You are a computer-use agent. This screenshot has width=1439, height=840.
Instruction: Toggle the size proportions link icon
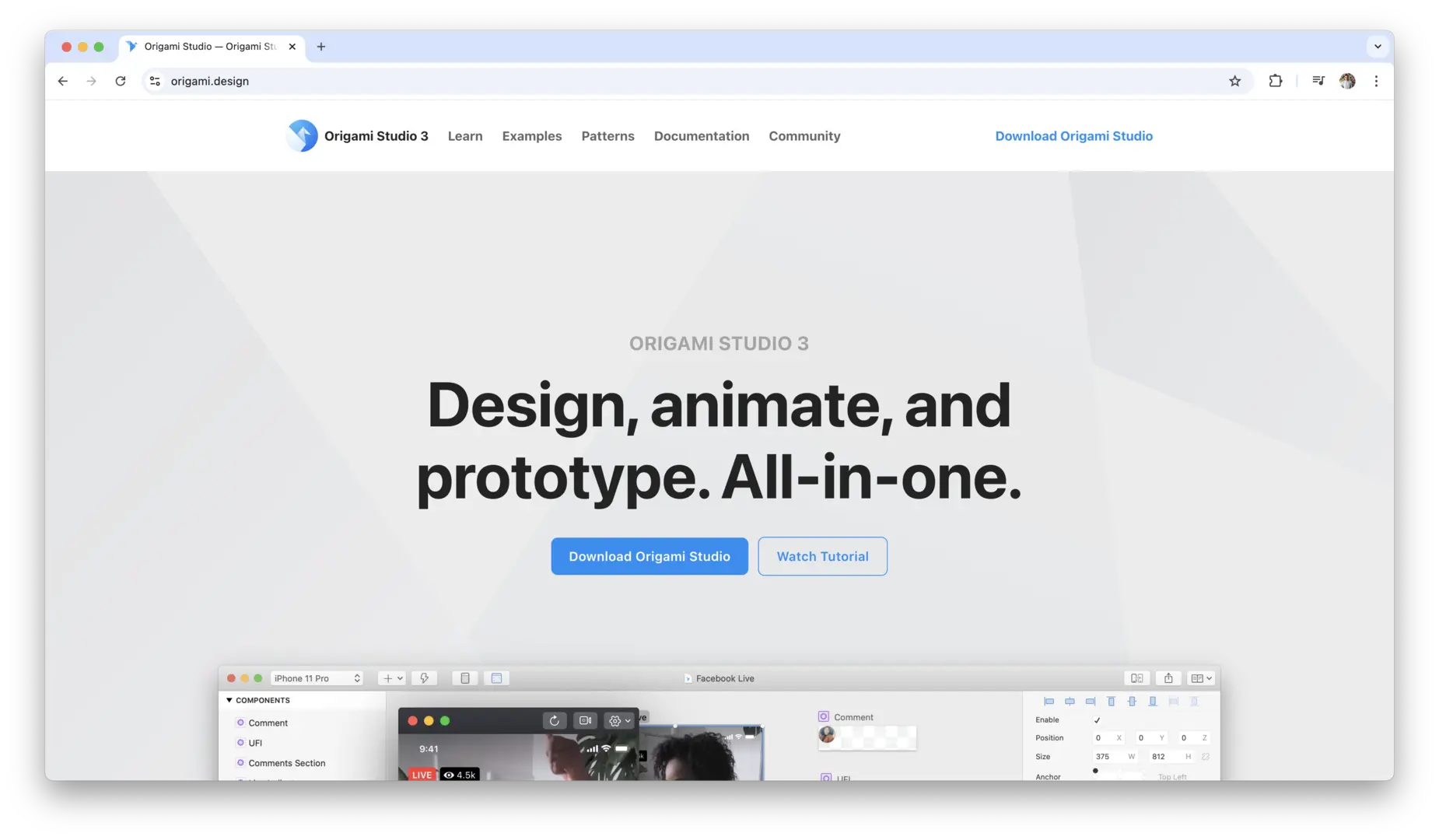pyautogui.click(x=1205, y=757)
